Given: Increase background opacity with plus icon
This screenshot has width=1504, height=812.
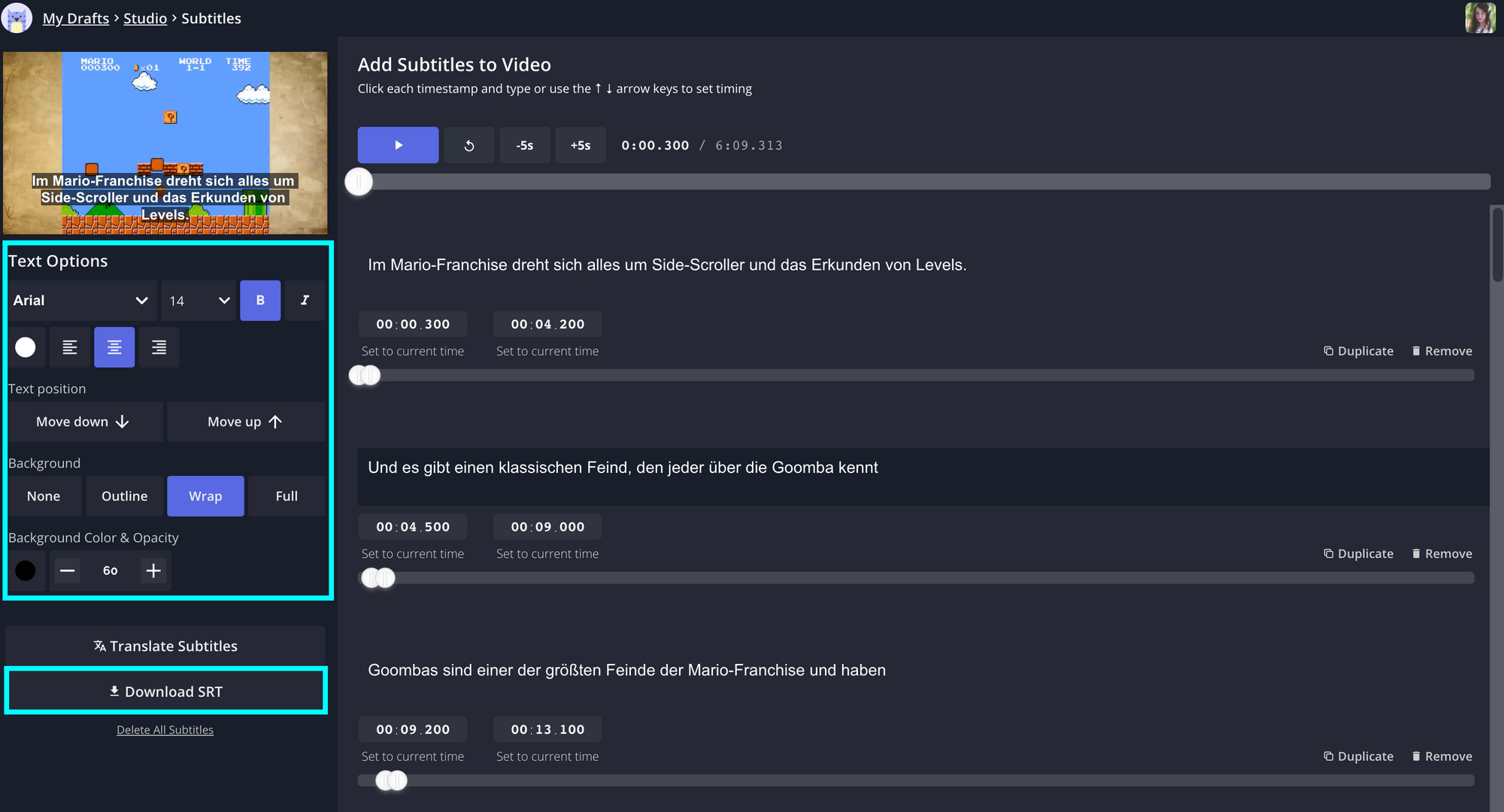Looking at the screenshot, I should pyautogui.click(x=153, y=571).
